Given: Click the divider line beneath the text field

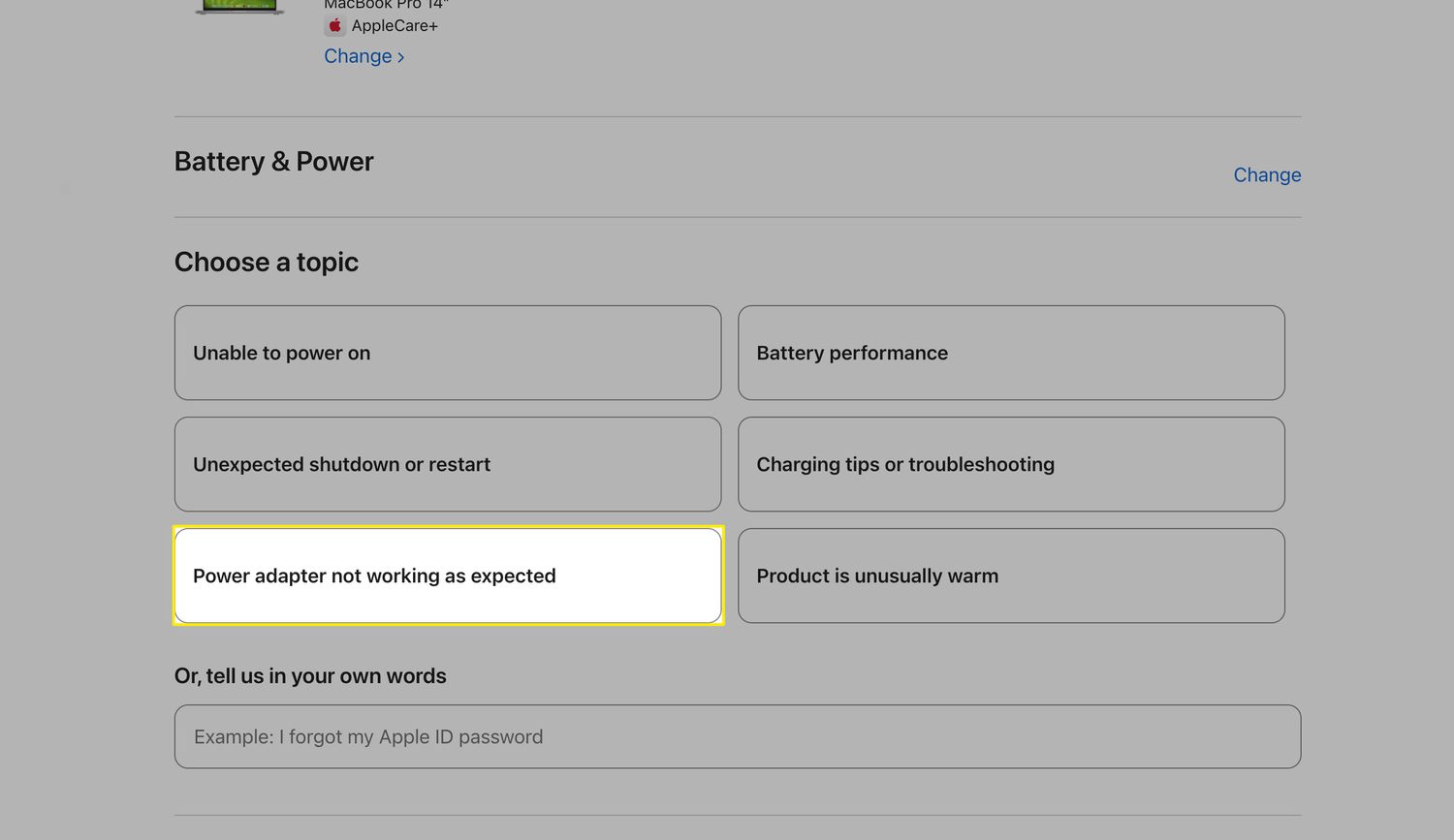Looking at the screenshot, I should pos(737,816).
